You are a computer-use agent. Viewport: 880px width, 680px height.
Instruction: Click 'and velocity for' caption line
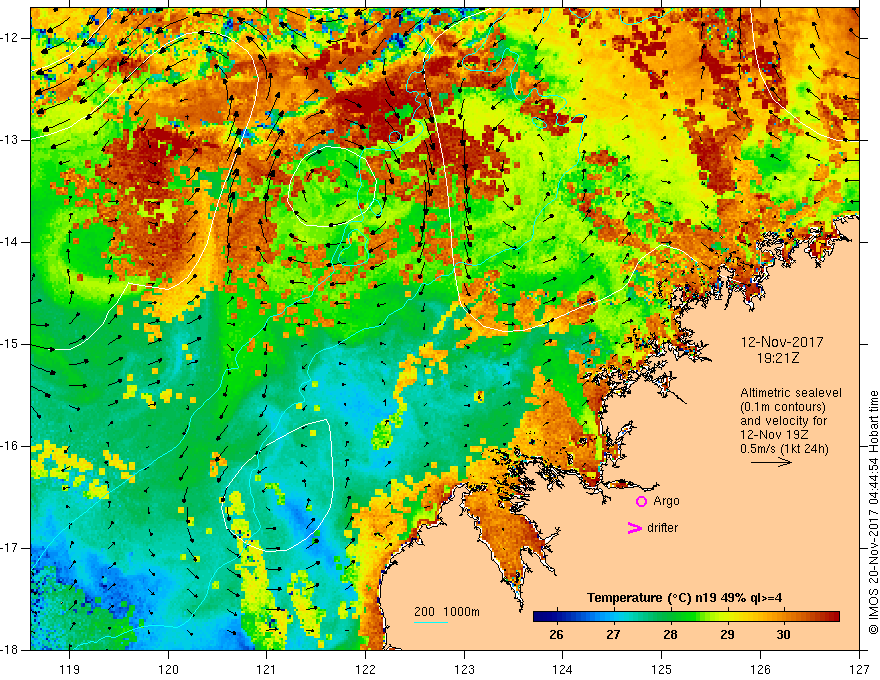(783, 421)
